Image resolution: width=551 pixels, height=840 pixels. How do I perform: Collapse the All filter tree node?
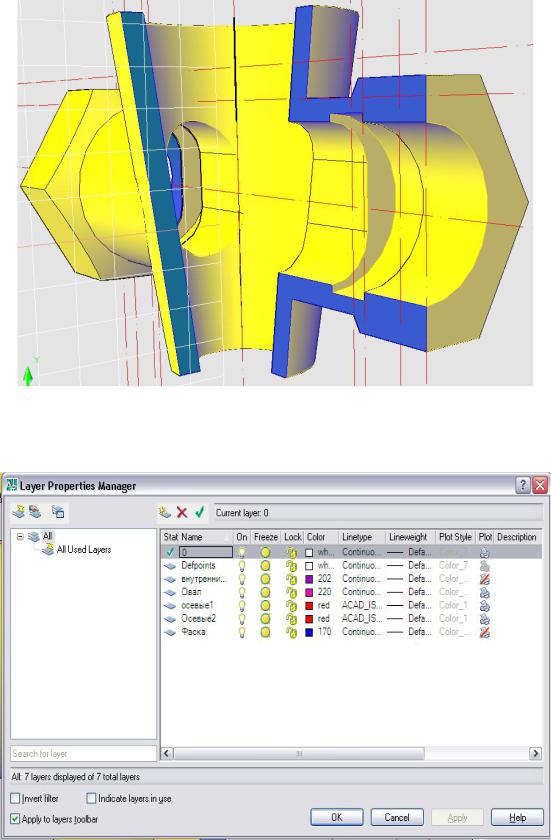click(20, 536)
